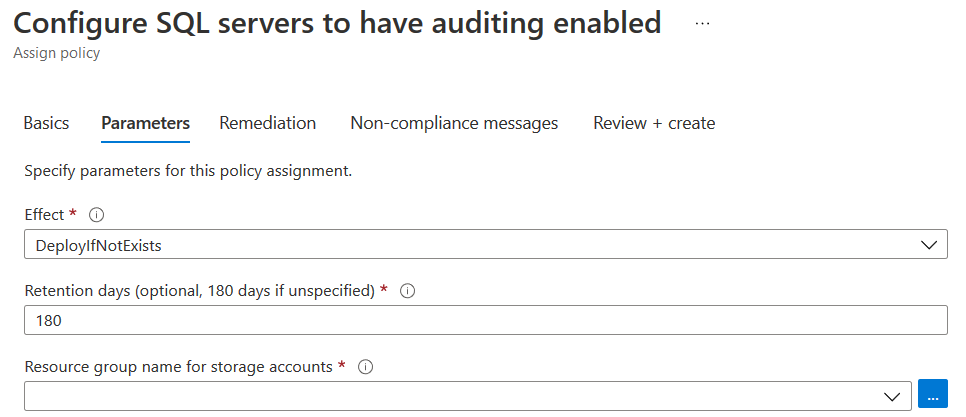Open the ellipsis menu beside the page title
The width and height of the screenshot is (966, 417).
(702, 23)
